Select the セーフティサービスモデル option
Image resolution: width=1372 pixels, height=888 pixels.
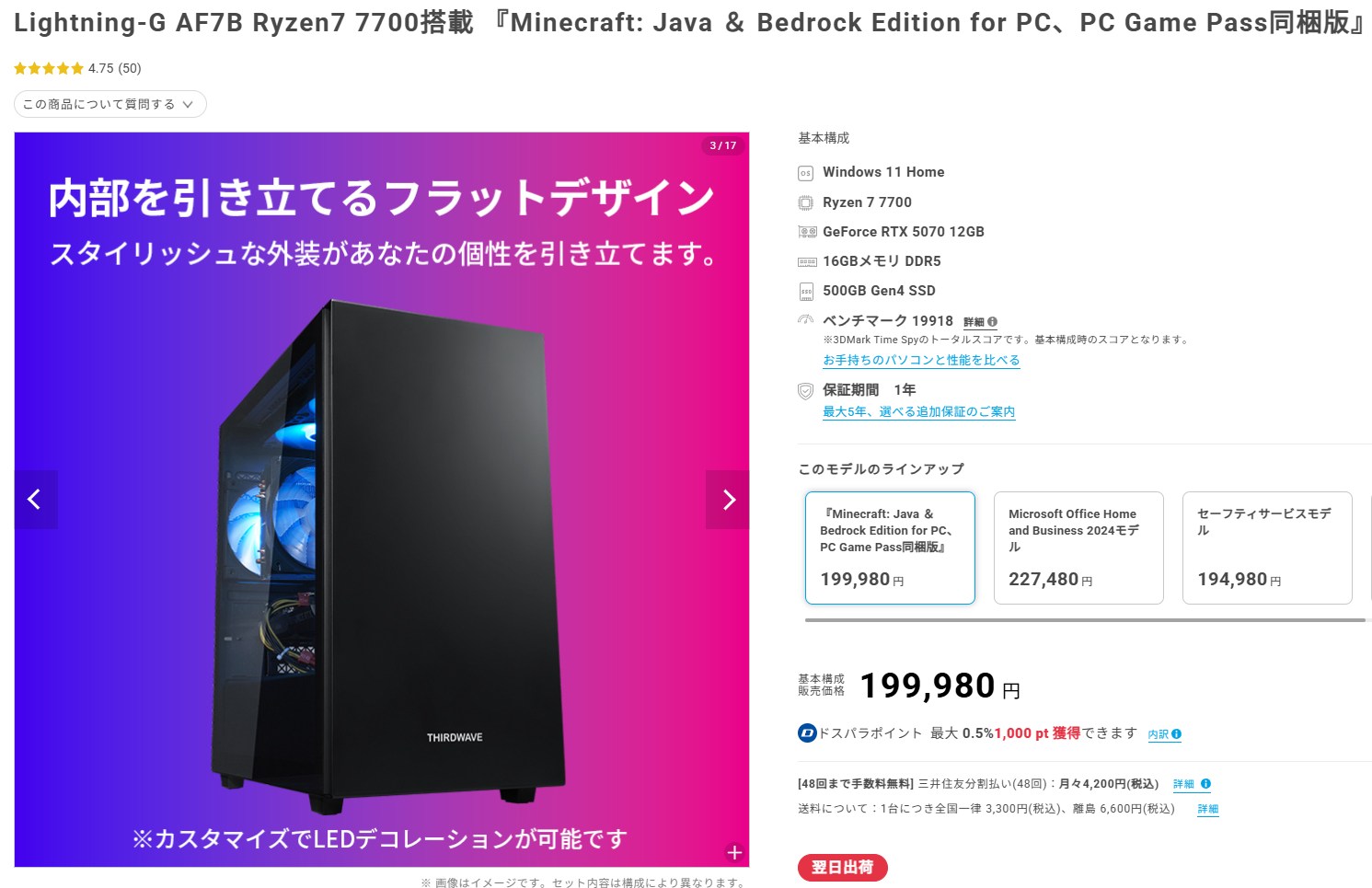click(1267, 548)
